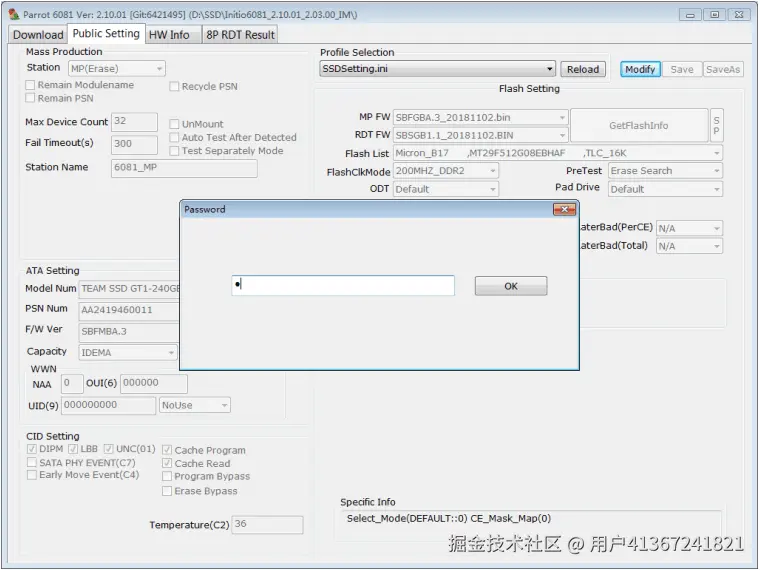Click the Fail Timeout(s) field
The width and height of the screenshot is (760, 570).
tap(134, 144)
